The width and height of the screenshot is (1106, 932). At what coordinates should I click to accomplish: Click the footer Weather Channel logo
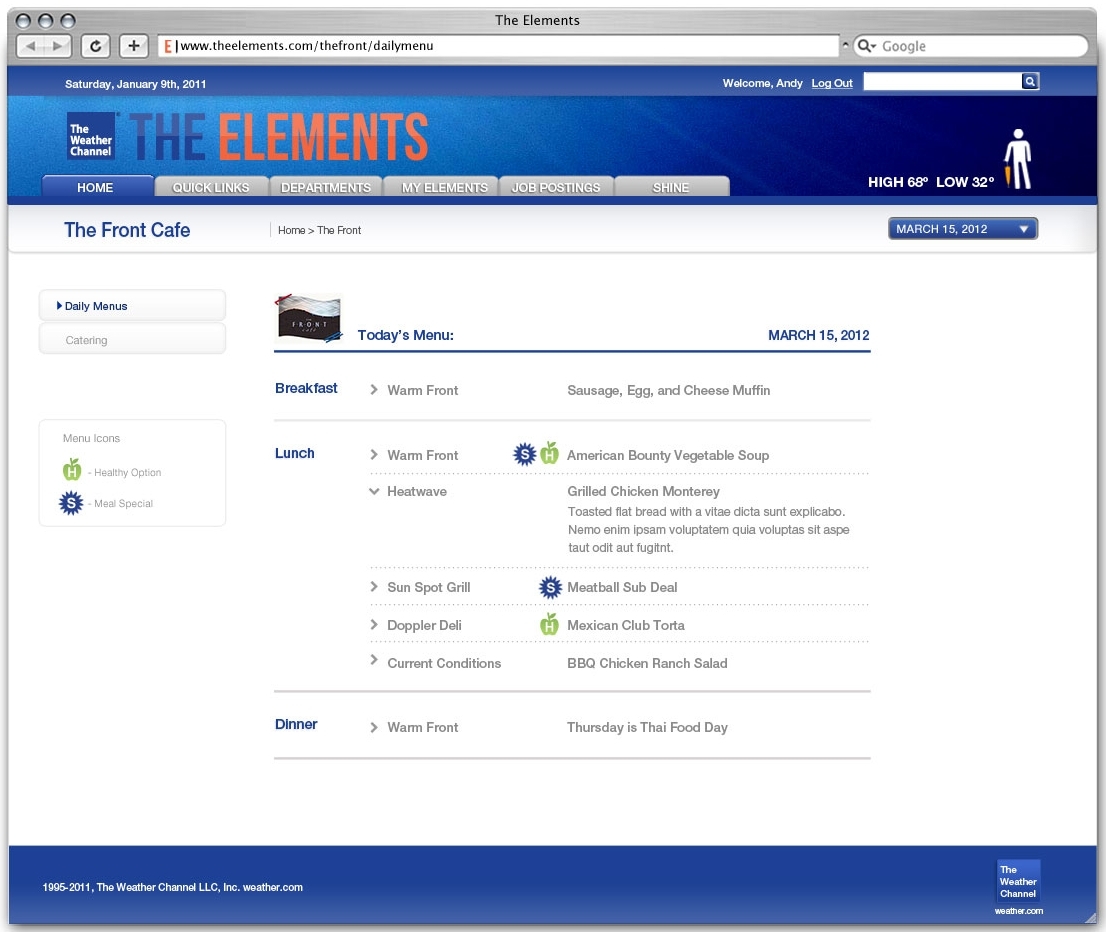pyautogui.click(x=1019, y=881)
